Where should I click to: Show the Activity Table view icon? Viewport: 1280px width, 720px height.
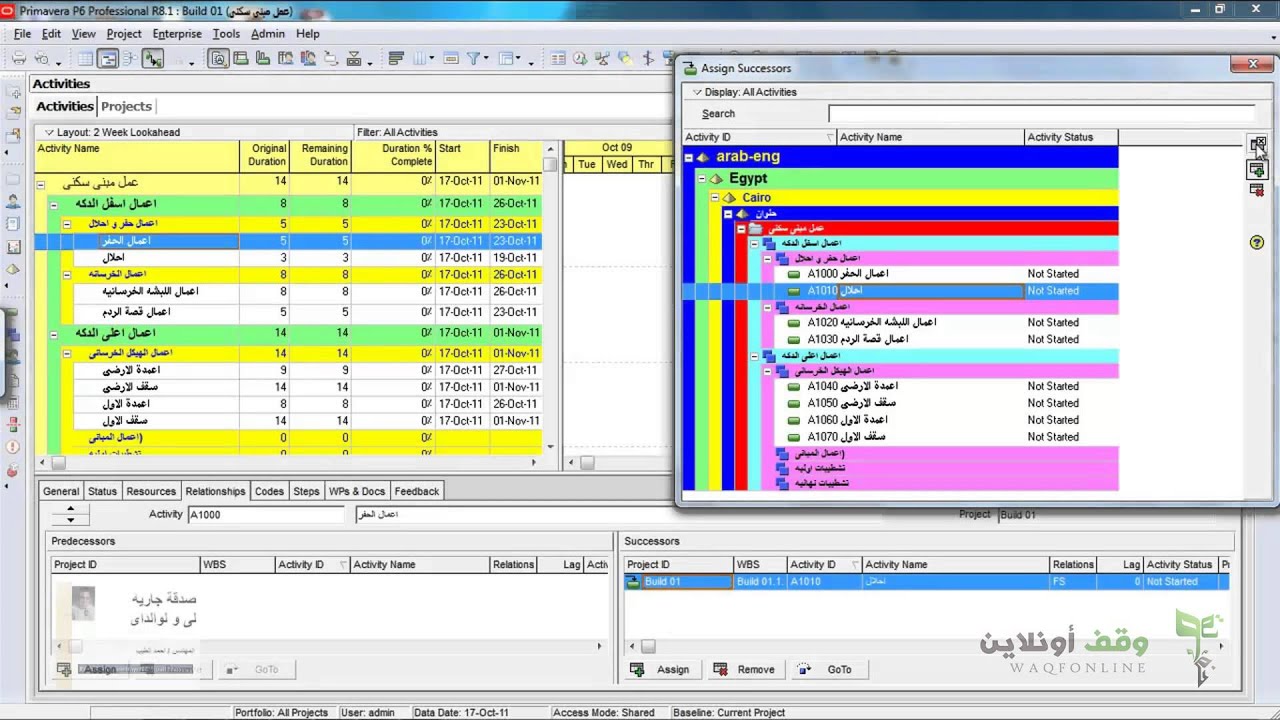tap(85, 59)
